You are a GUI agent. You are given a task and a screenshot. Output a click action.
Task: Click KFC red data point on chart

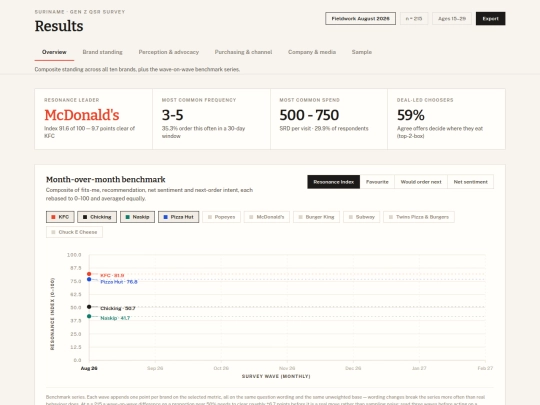click(x=89, y=274)
